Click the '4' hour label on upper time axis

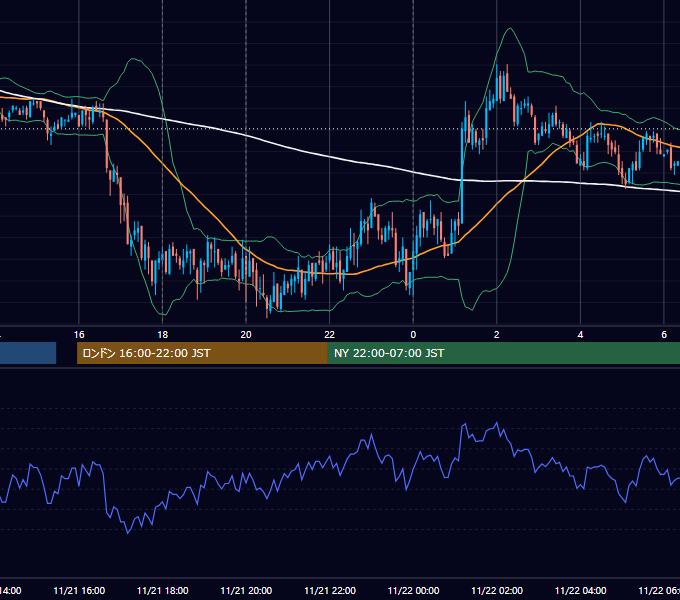[580, 335]
